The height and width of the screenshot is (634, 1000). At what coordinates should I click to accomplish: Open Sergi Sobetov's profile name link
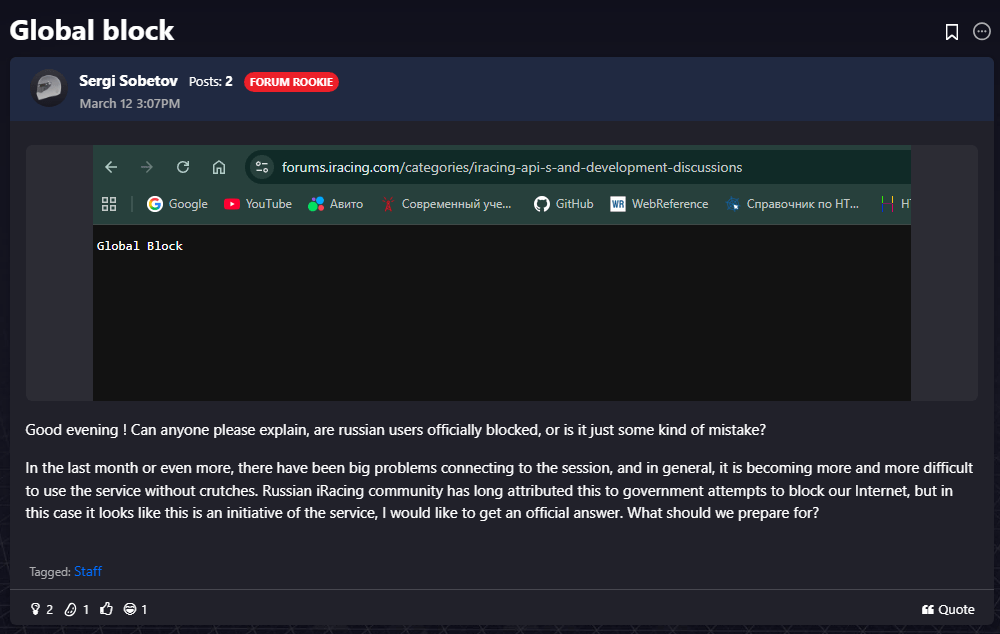pos(128,81)
